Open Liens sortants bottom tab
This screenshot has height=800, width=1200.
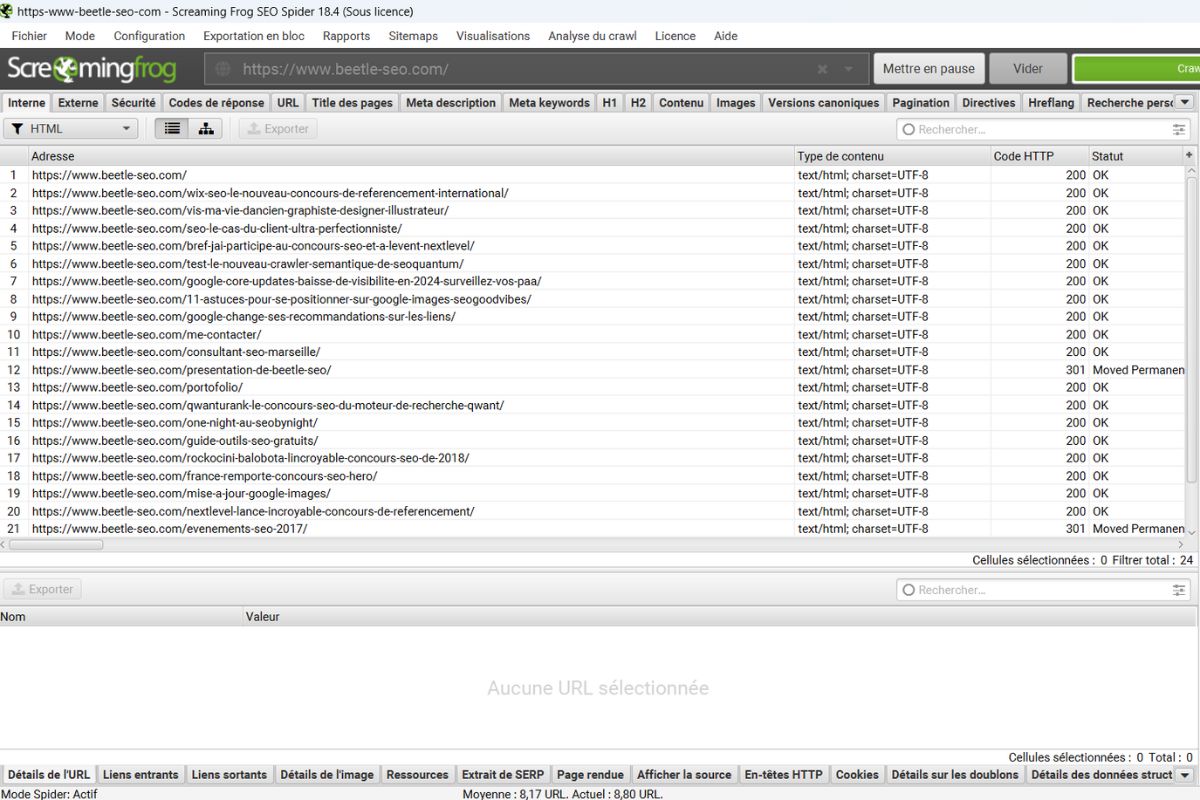pos(229,774)
